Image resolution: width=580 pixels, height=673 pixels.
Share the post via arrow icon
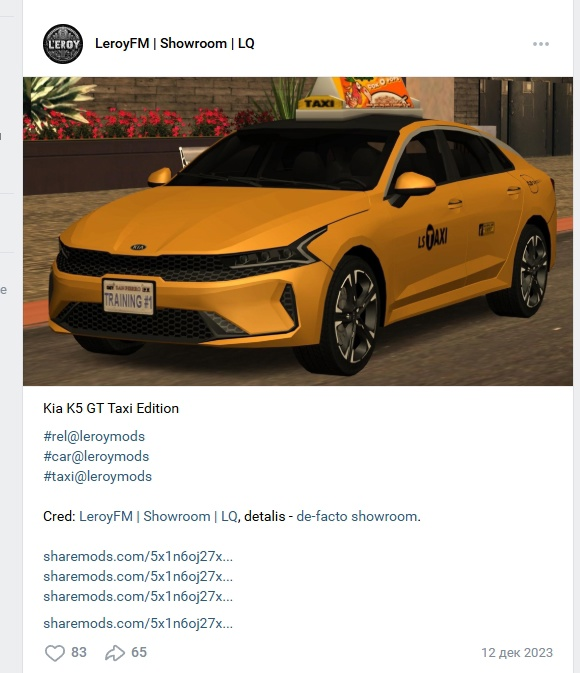(115, 653)
